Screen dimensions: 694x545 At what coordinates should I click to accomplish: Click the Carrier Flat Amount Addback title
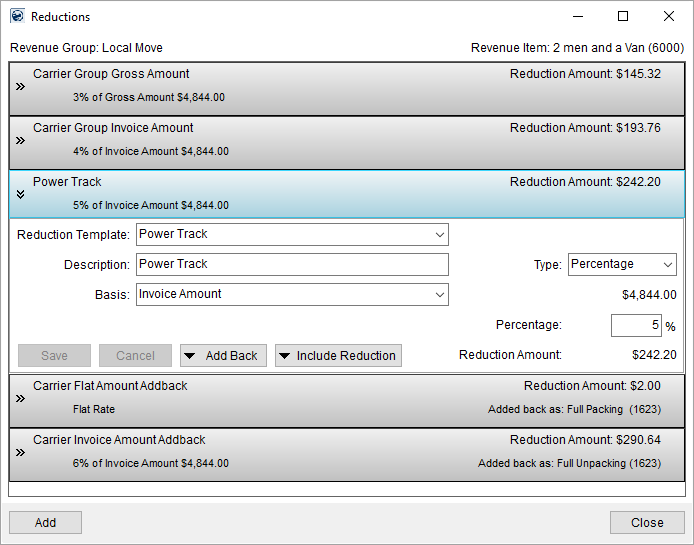click(110, 386)
